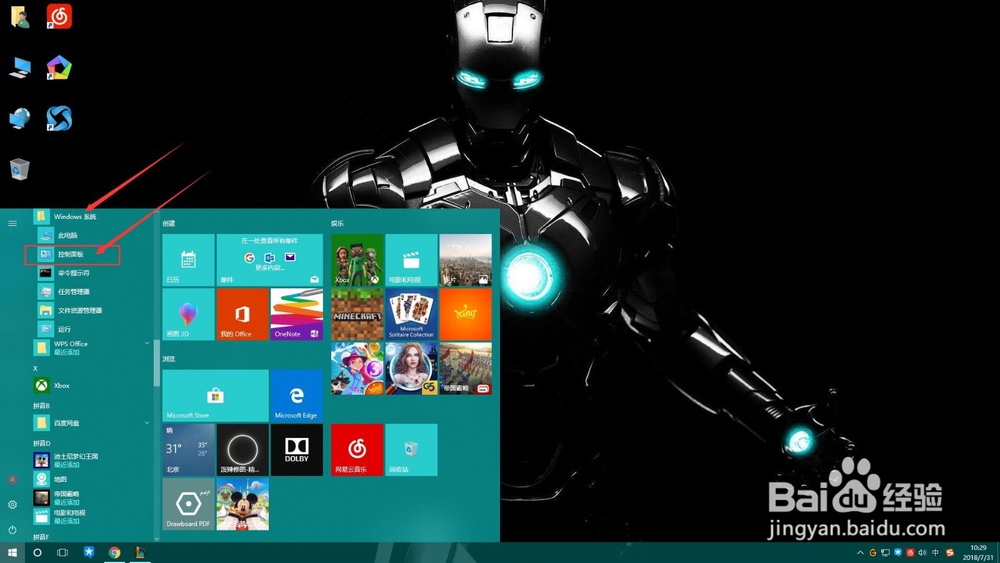Screen dimensions: 1000x563
Task: Open 文件资源管理器 (File Explorer) entry
Action: 79,311
